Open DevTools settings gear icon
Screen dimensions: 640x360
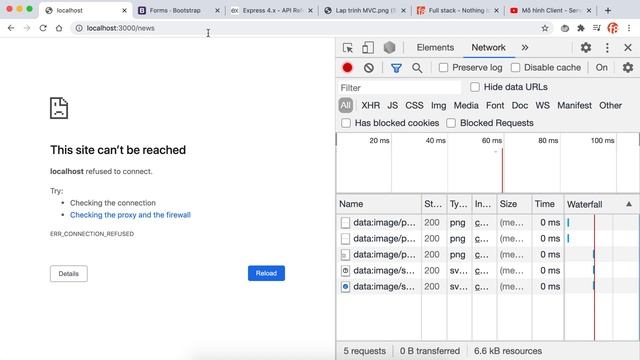(x=586, y=48)
